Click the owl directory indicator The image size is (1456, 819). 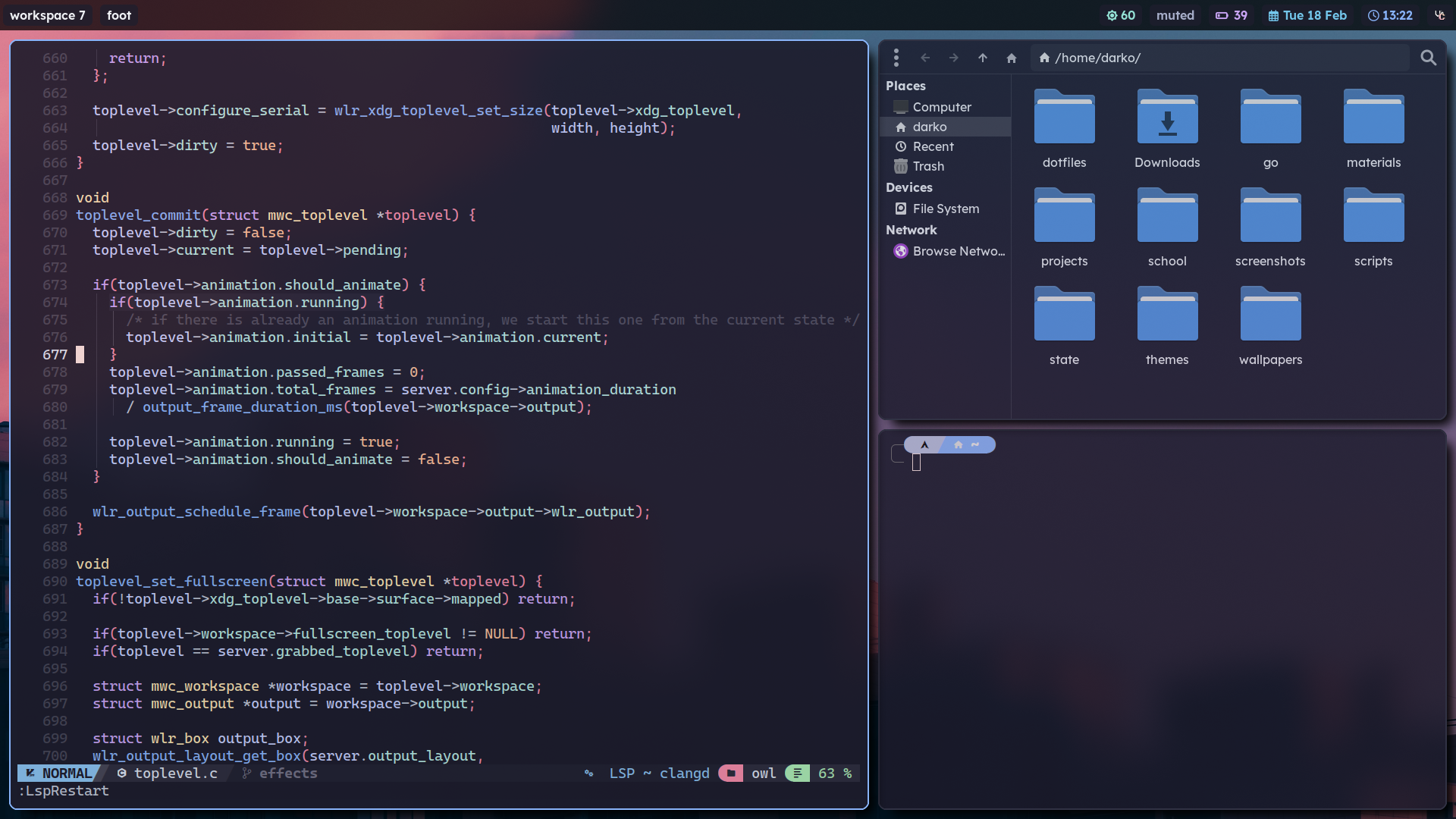pyautogui.click(x=748, y=773)
